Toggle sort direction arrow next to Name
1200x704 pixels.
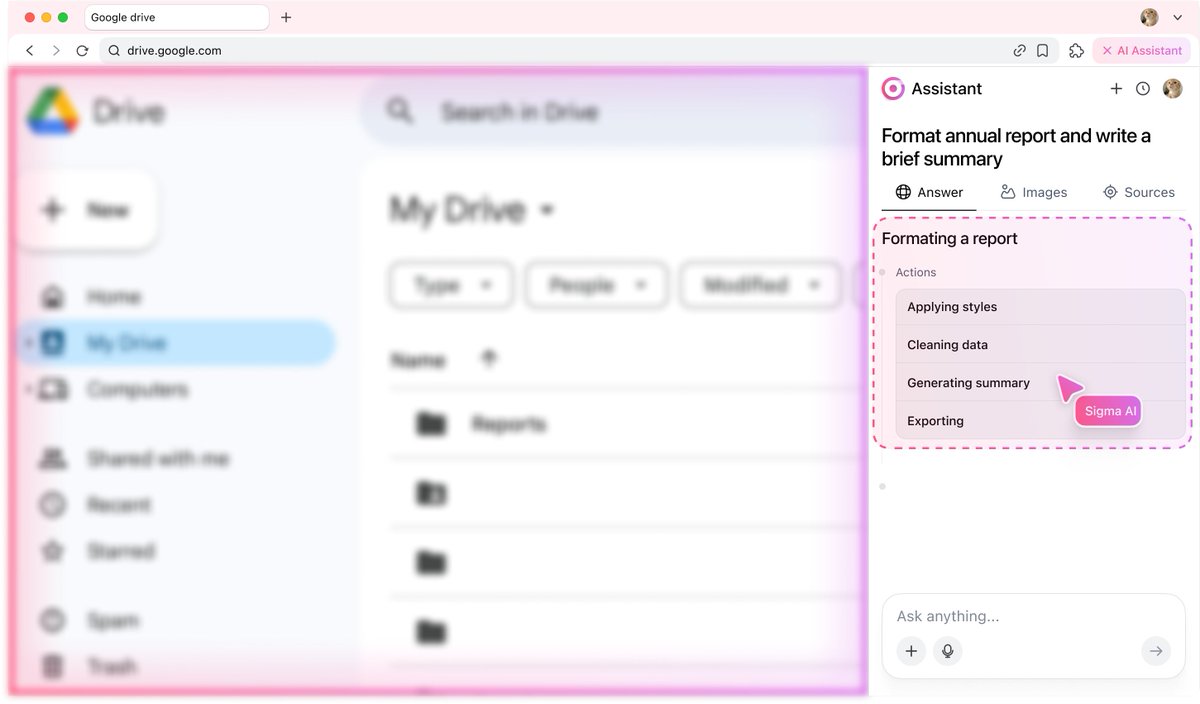pyautogui.click(x=489, y=358)
